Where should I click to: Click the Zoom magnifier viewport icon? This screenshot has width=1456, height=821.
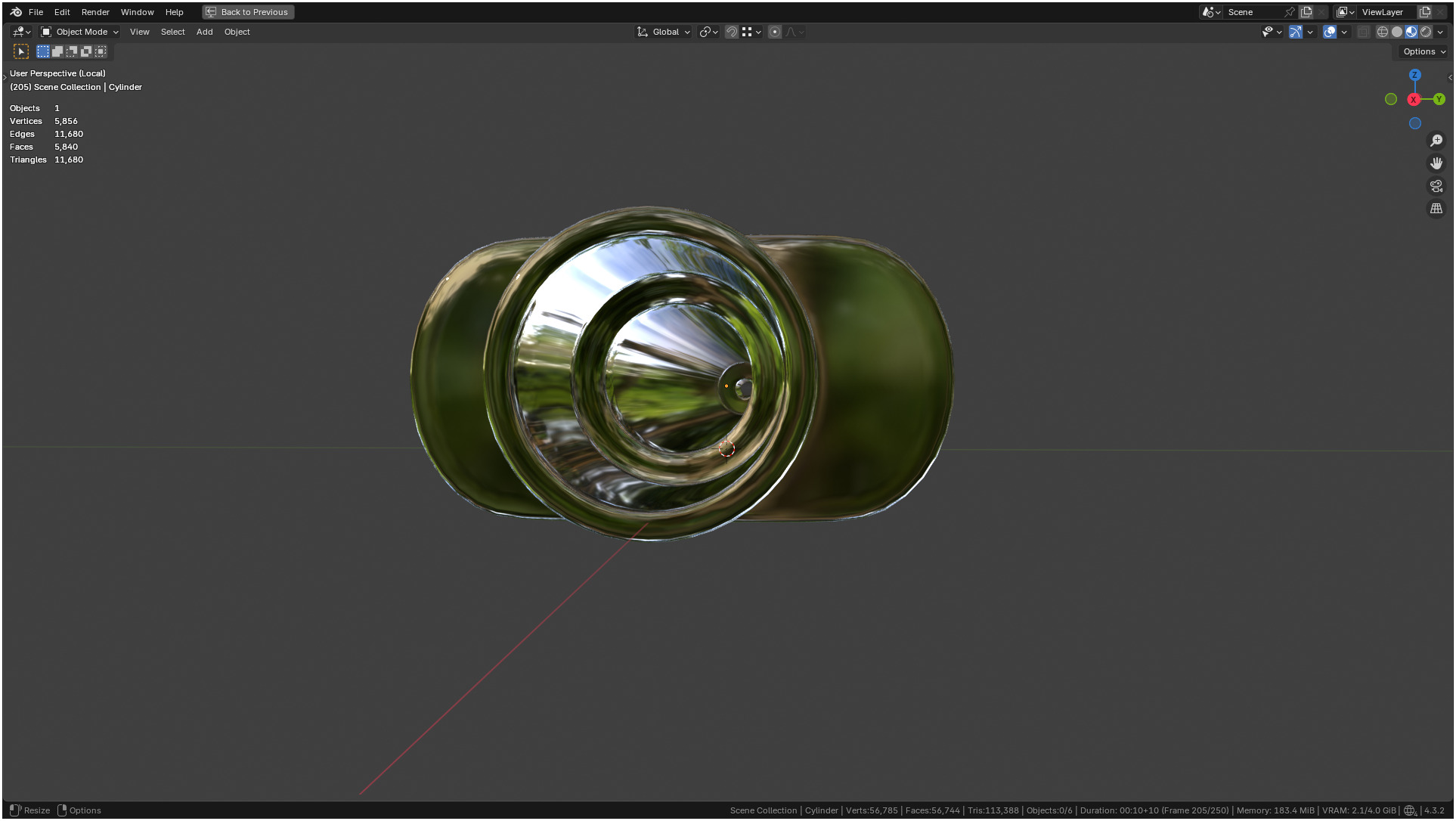1436,141
